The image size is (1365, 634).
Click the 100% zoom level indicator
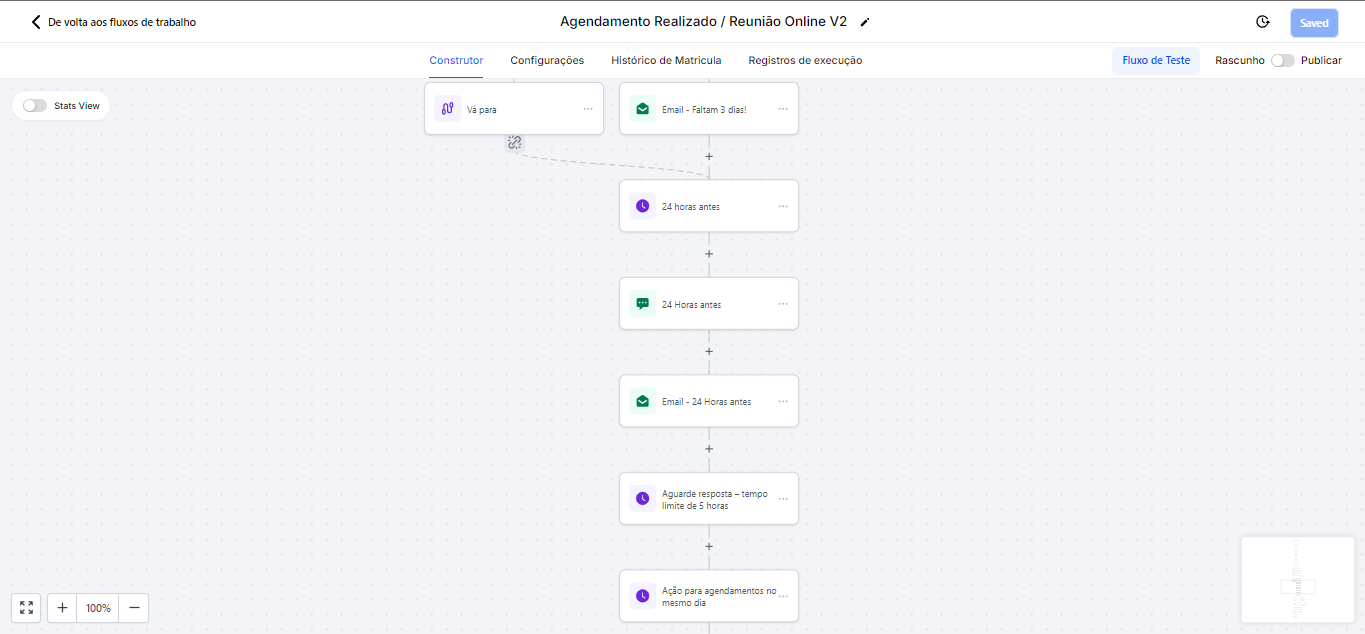click(98, 608)
